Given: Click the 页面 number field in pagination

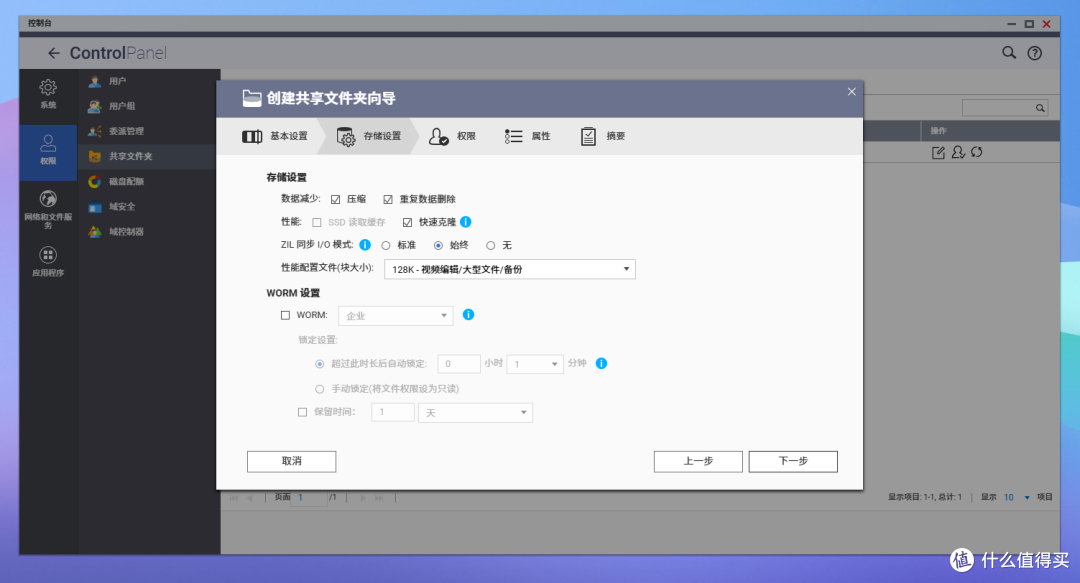Looking at the screenshot, I should click(309, 497).
